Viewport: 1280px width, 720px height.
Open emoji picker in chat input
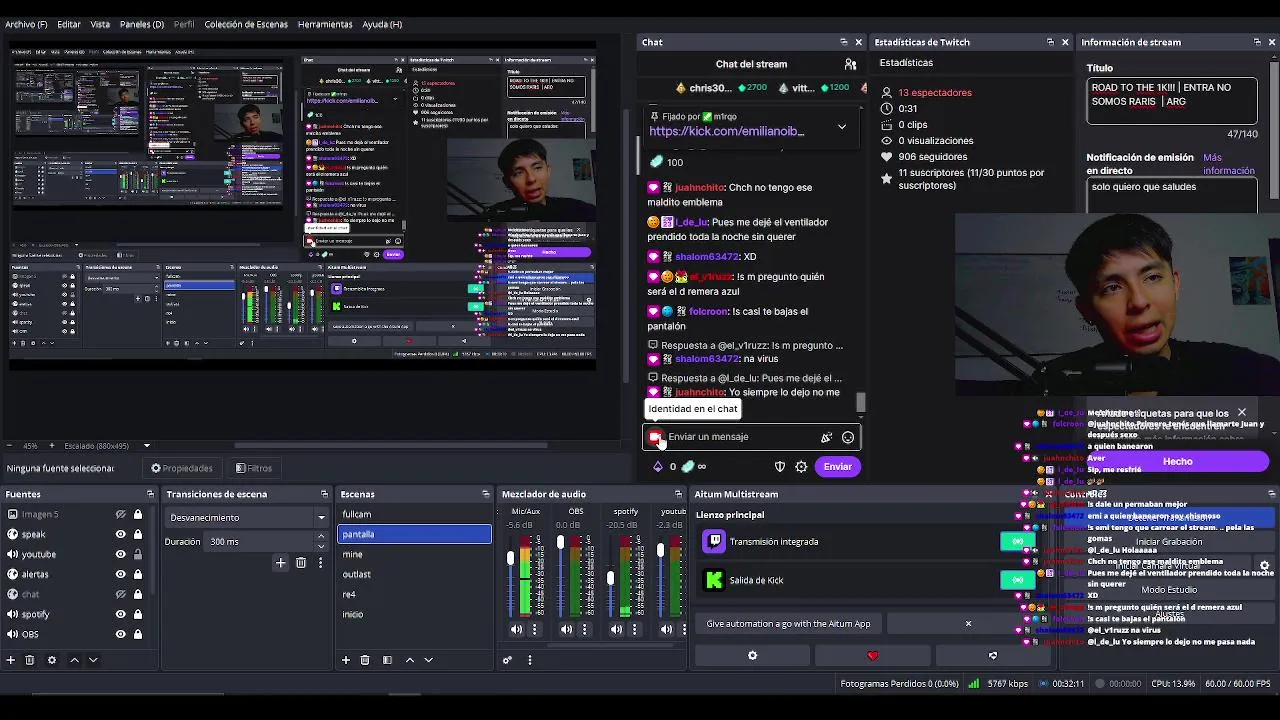[848, 437]
